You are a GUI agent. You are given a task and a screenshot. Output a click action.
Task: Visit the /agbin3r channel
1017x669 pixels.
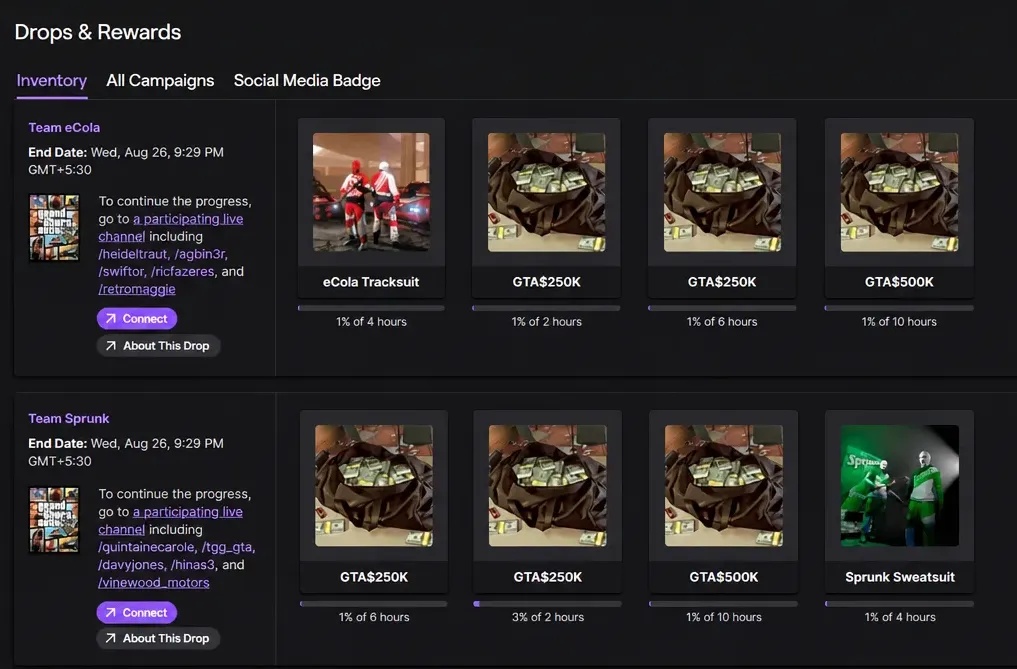(x=200, y=254)
